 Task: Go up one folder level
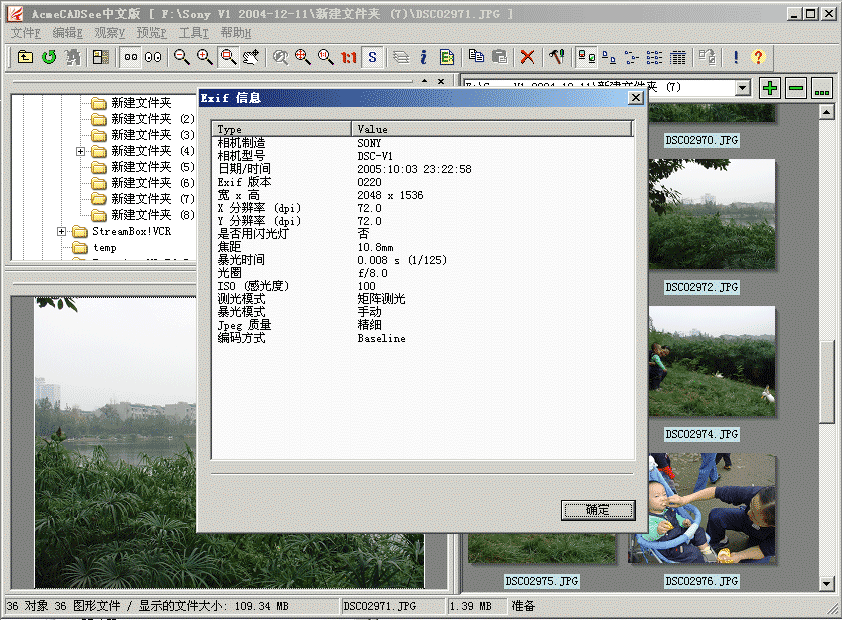25,57
